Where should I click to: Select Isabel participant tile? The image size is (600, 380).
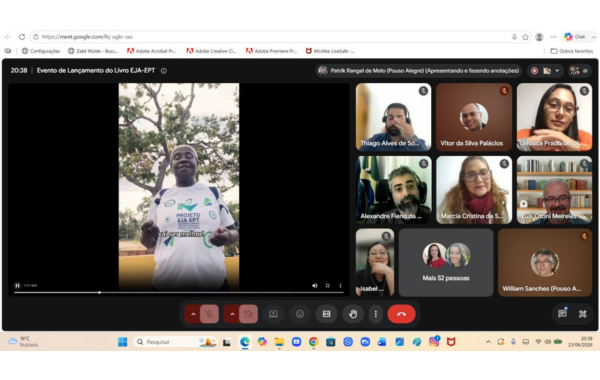[x=375, y=263]
